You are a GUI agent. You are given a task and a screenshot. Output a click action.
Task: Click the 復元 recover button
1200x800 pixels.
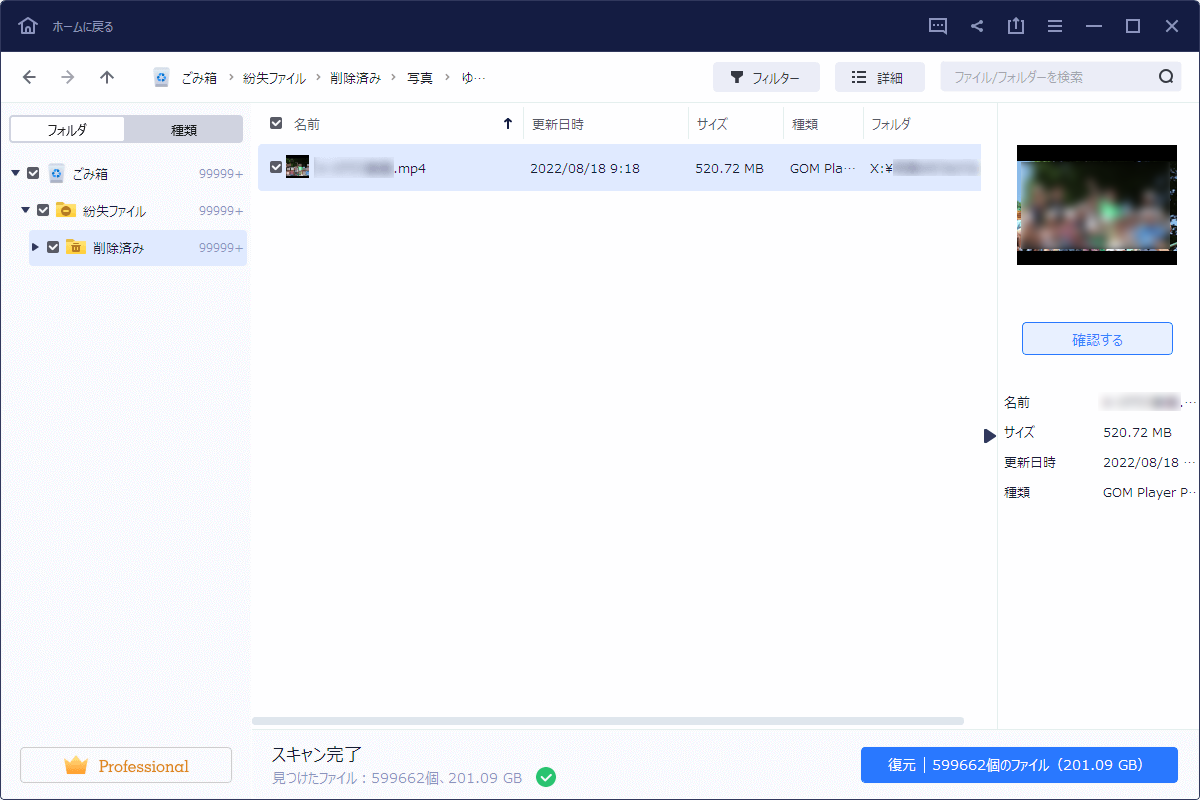click(x=1018, y=765)
